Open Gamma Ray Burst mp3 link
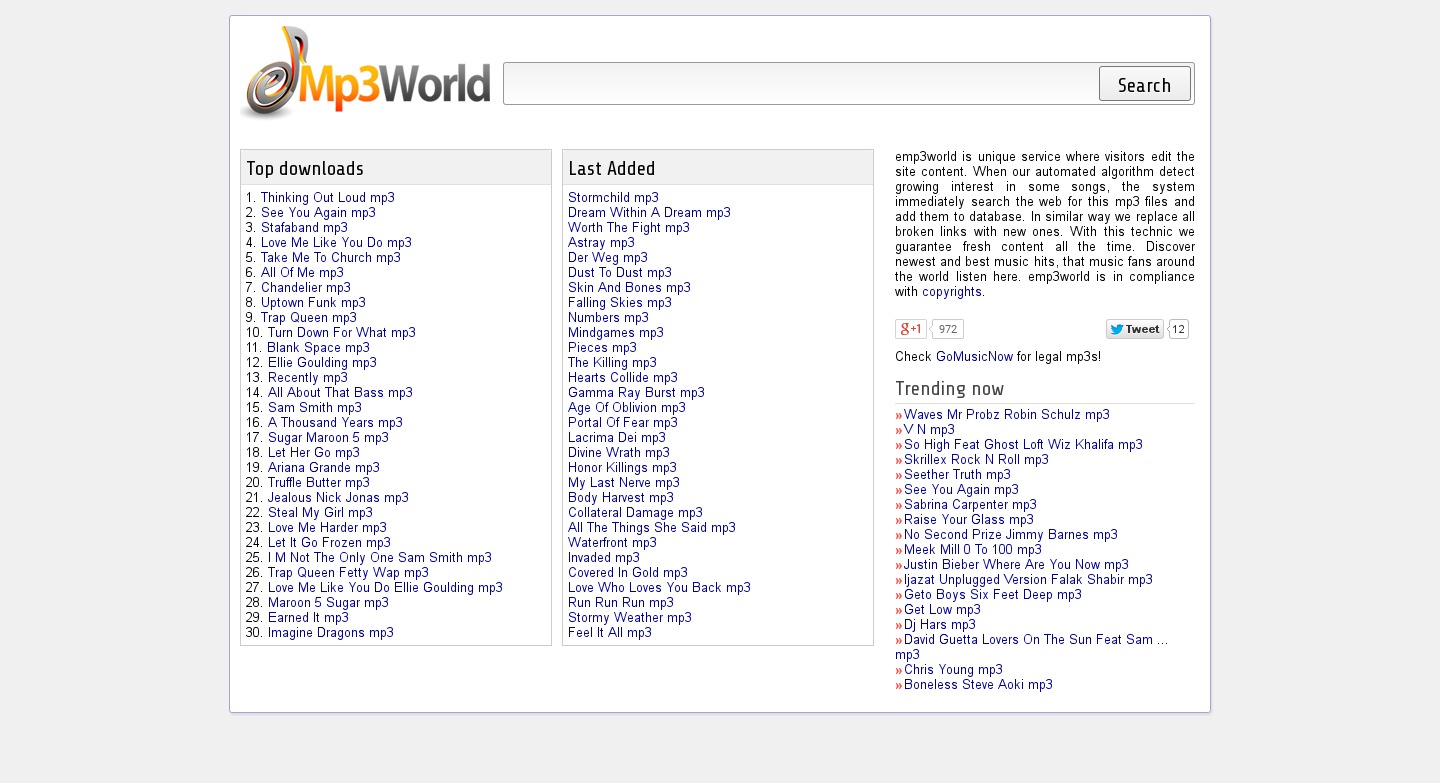1440x783 pixels. [636, 393]
